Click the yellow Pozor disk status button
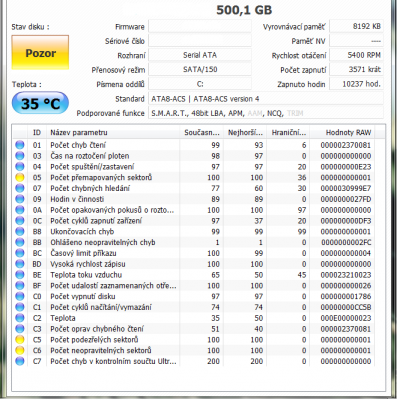397x400 pixels. [x=40, y=52]
